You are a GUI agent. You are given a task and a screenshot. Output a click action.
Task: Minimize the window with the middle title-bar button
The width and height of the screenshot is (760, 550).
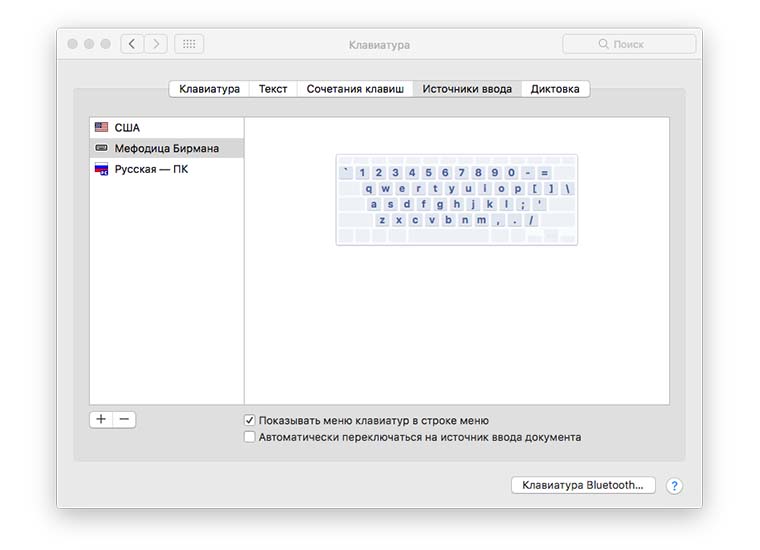(x=89, y=44)
